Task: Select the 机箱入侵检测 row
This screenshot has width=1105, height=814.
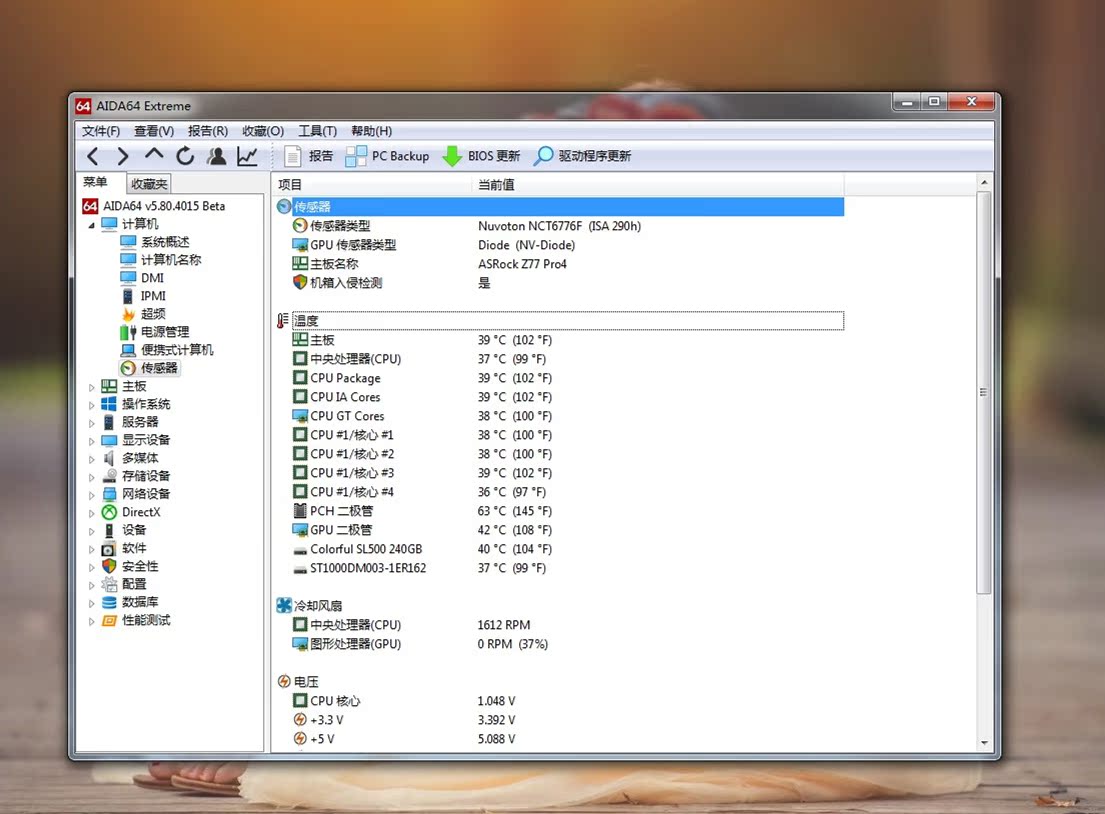Action: tap(560, 283)
